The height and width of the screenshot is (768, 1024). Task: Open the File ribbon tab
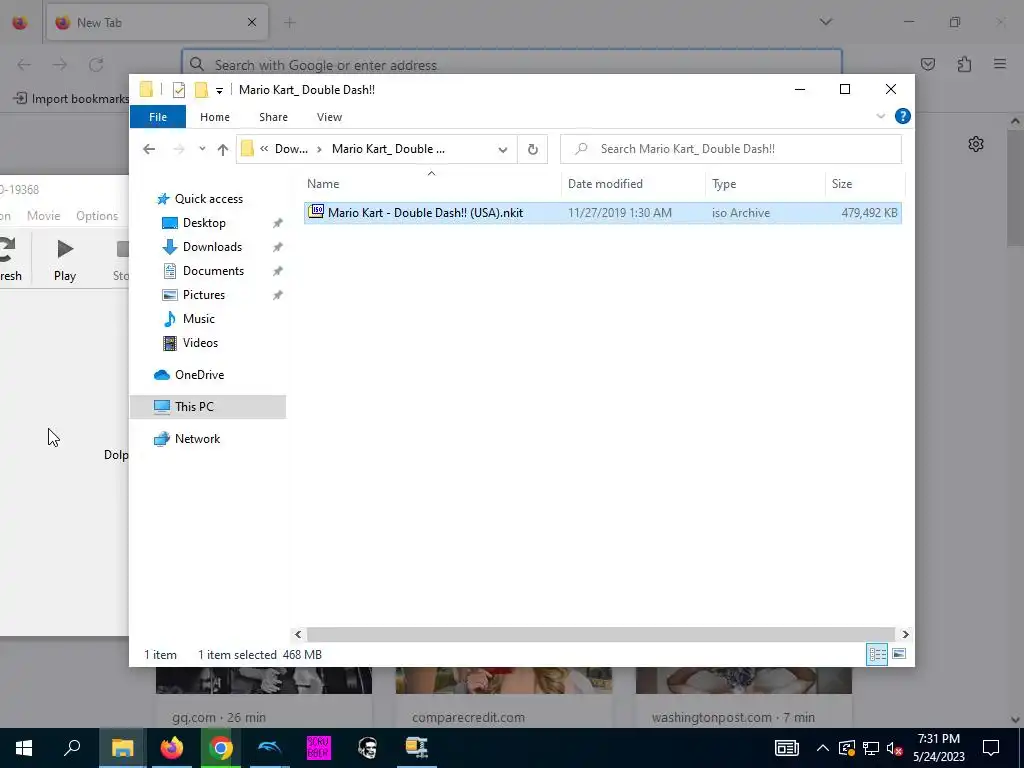[x=157, y=117]
